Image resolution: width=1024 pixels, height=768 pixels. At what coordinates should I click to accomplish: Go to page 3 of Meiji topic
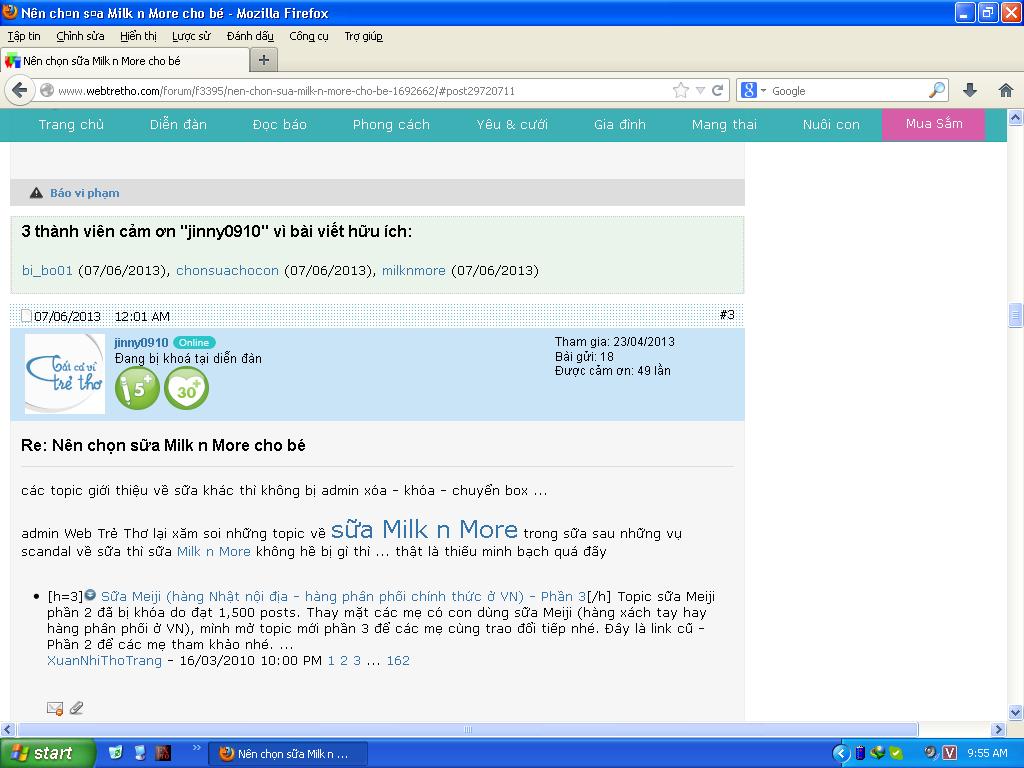tap(357, 660)
